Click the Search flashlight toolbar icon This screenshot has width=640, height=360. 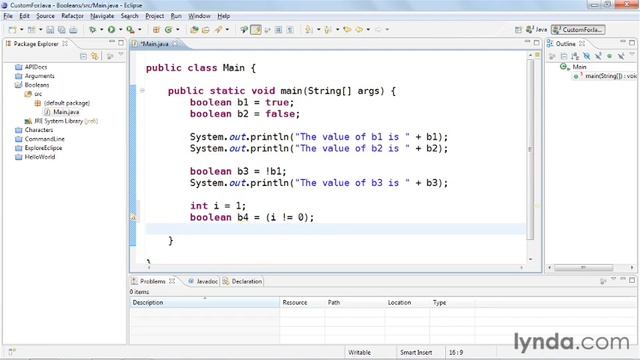point(219,29)
